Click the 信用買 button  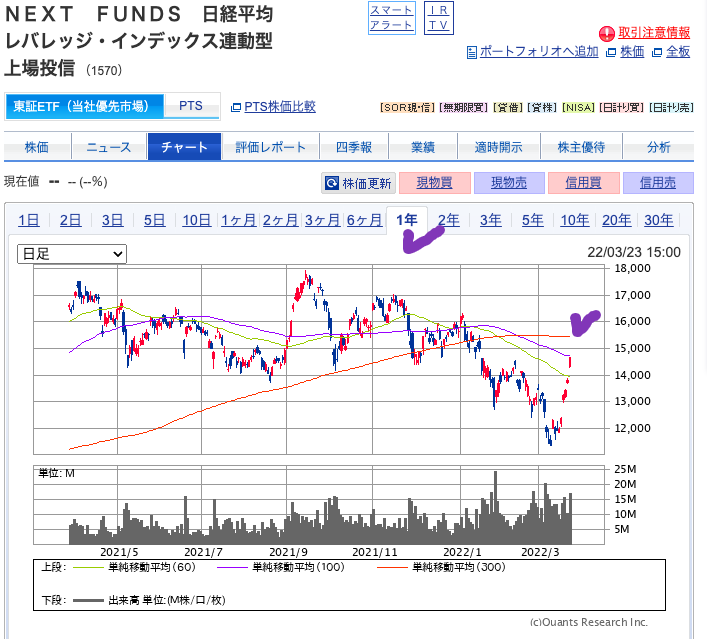coord(583,183)
